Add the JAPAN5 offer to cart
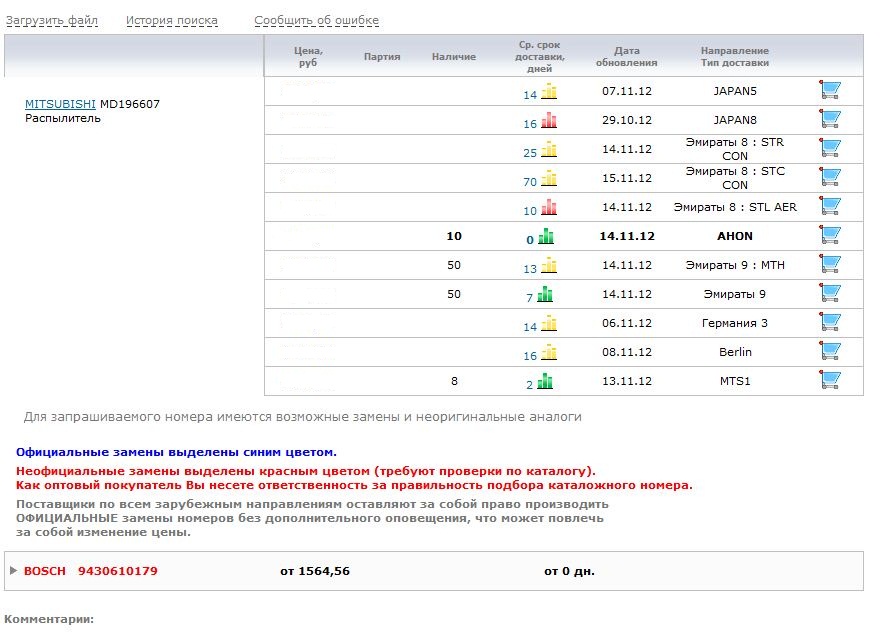Screen dimensions: 881x635 click(829, 91)
